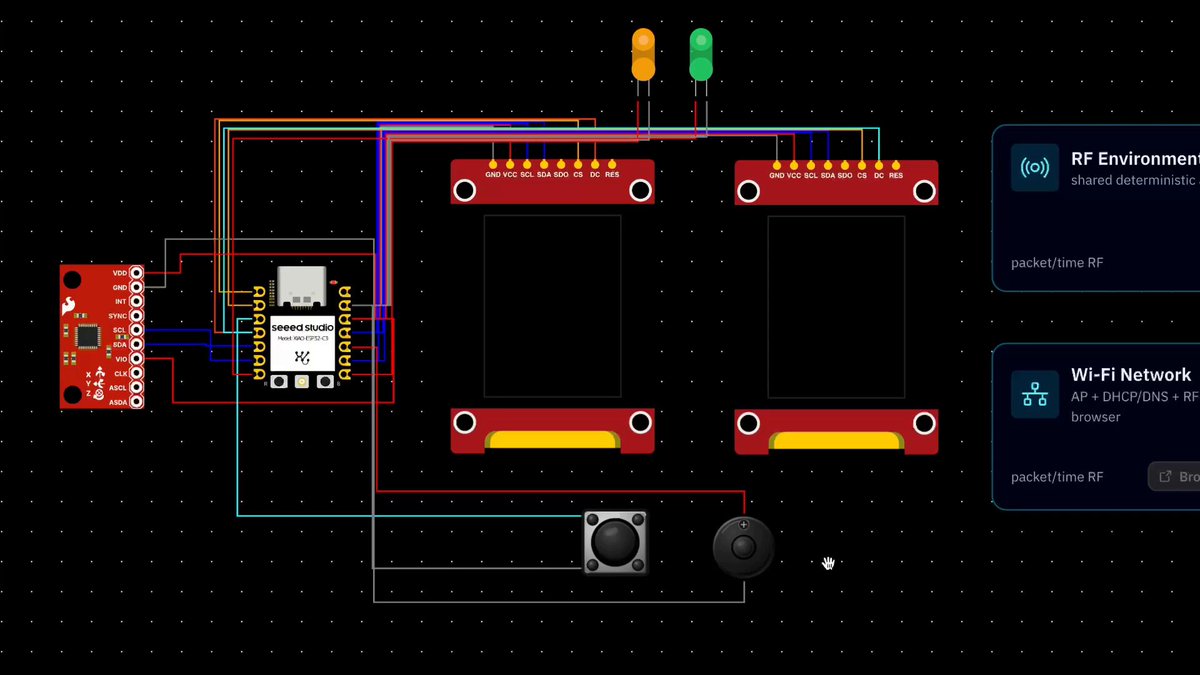This screenshot has width=1200, height=675.
Task: Click the VDD pin on the sensor breakout
Action: pyautogui.click(x=136, y=272)
